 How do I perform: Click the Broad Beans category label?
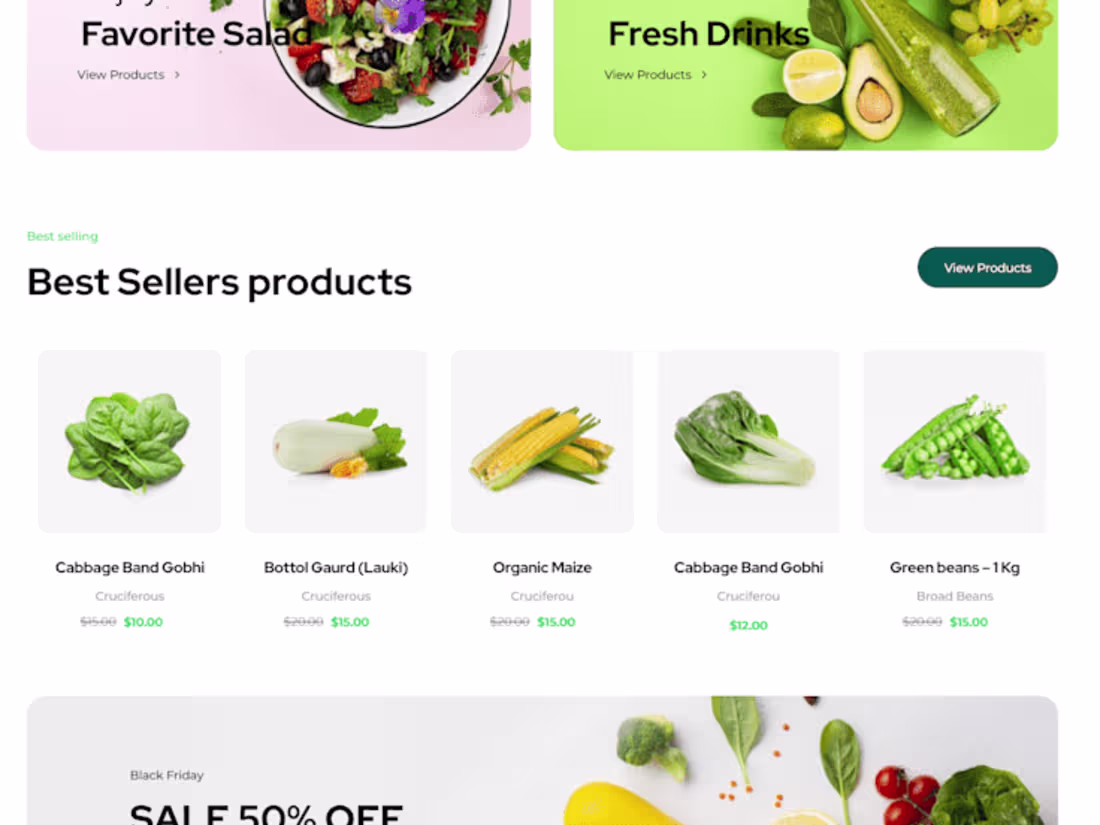pos(955,596)
